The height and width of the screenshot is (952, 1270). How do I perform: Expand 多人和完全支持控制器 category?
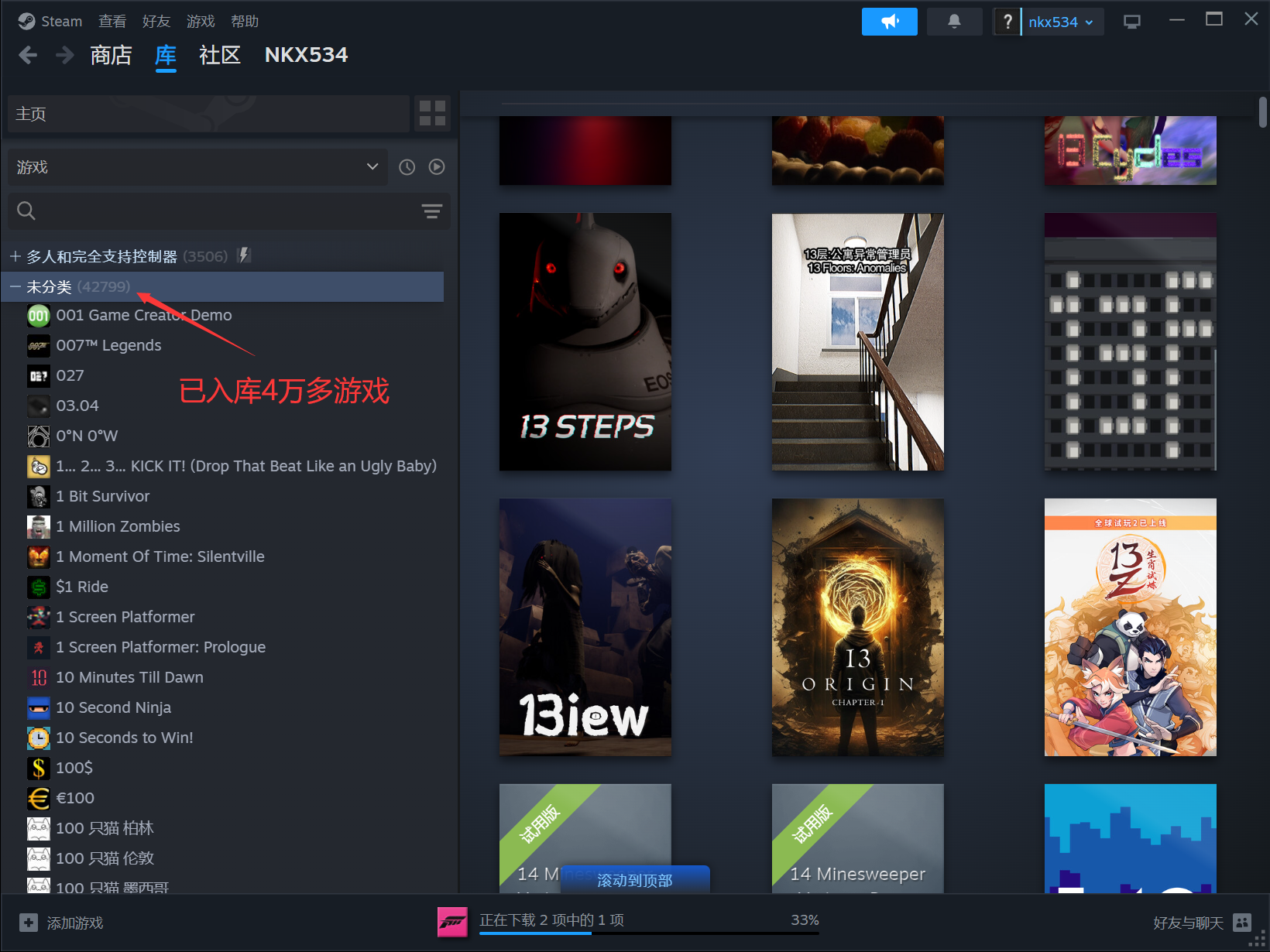[15, 256]
